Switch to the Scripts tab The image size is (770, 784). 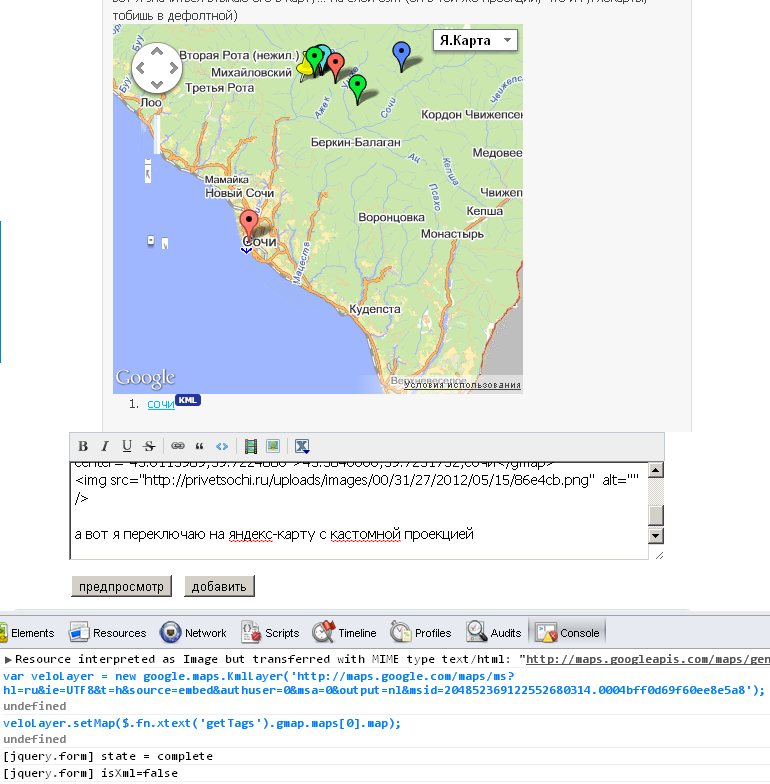click(270, 633)
